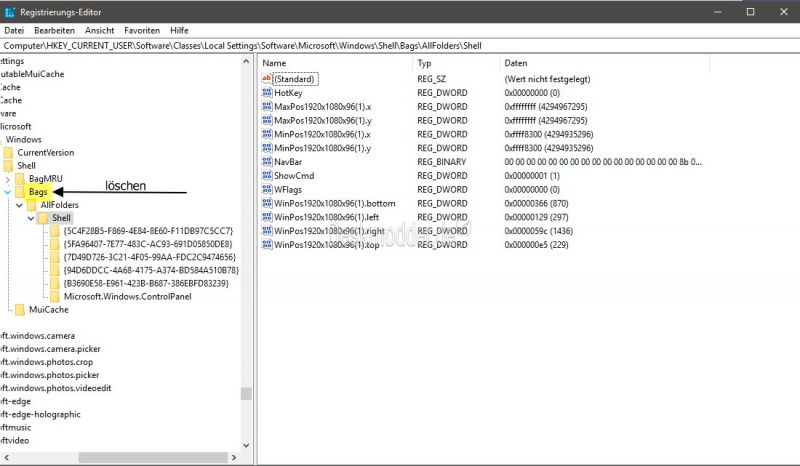800x466 pixels.
Task: Click the data value 0x0000059c (1436)
Action: pyautogui.click(x=539, y=231)
